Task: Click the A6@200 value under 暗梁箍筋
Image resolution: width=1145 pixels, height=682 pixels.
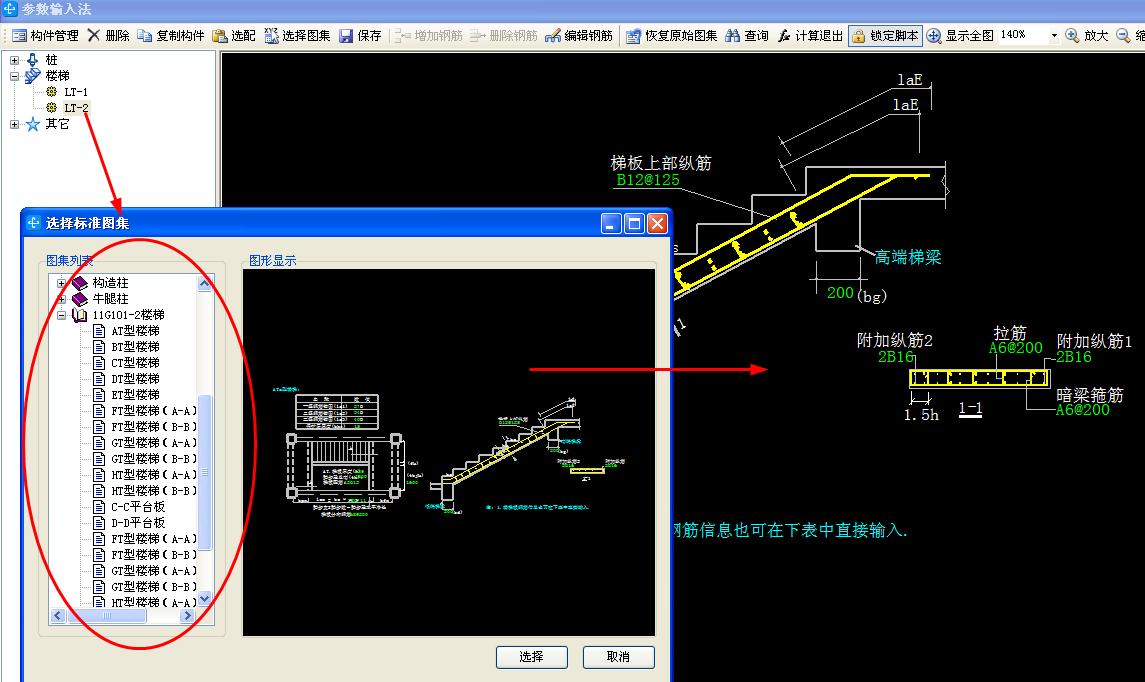Action: point(1082,410)
